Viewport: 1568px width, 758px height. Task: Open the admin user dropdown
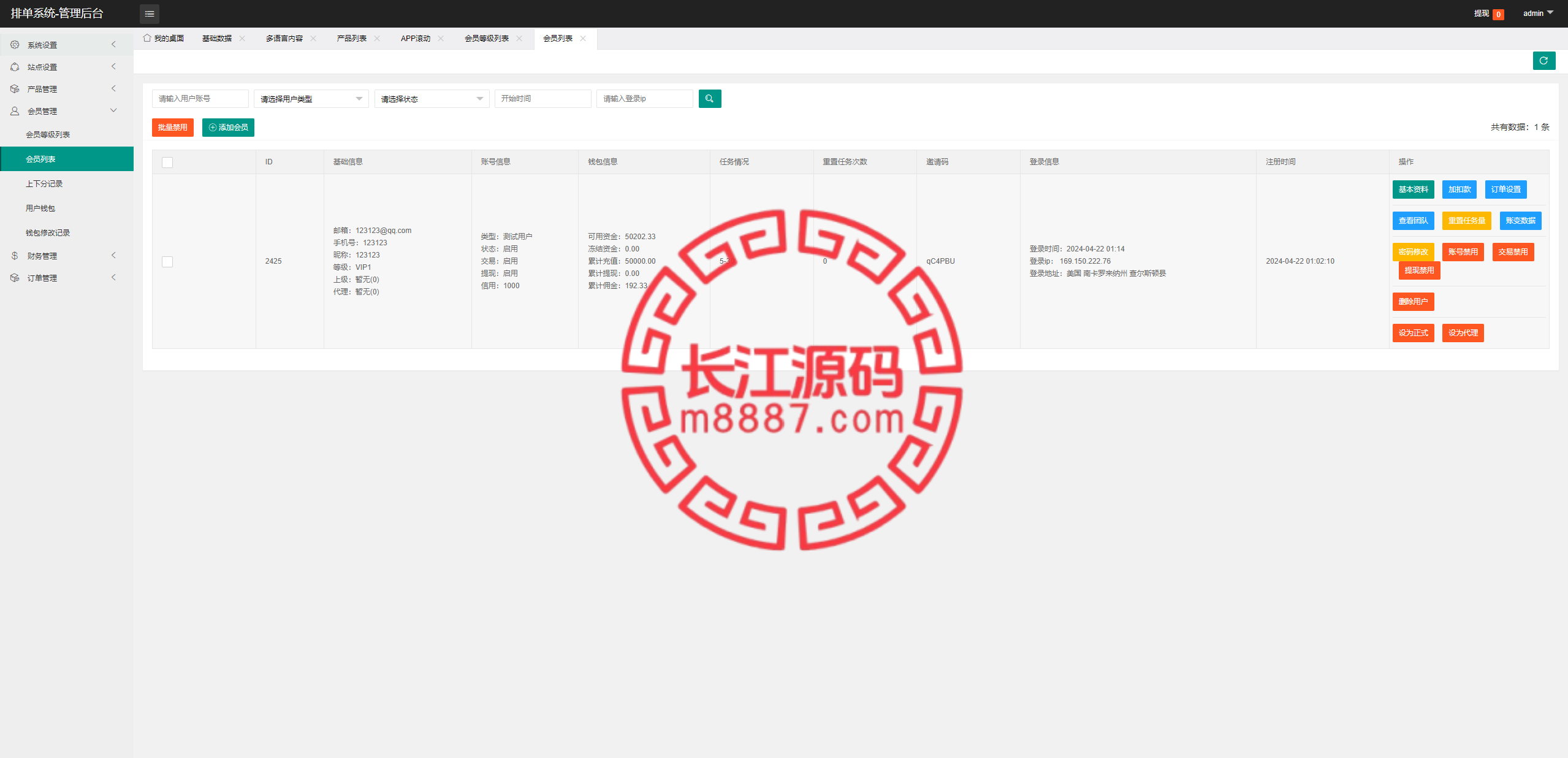1538,13
